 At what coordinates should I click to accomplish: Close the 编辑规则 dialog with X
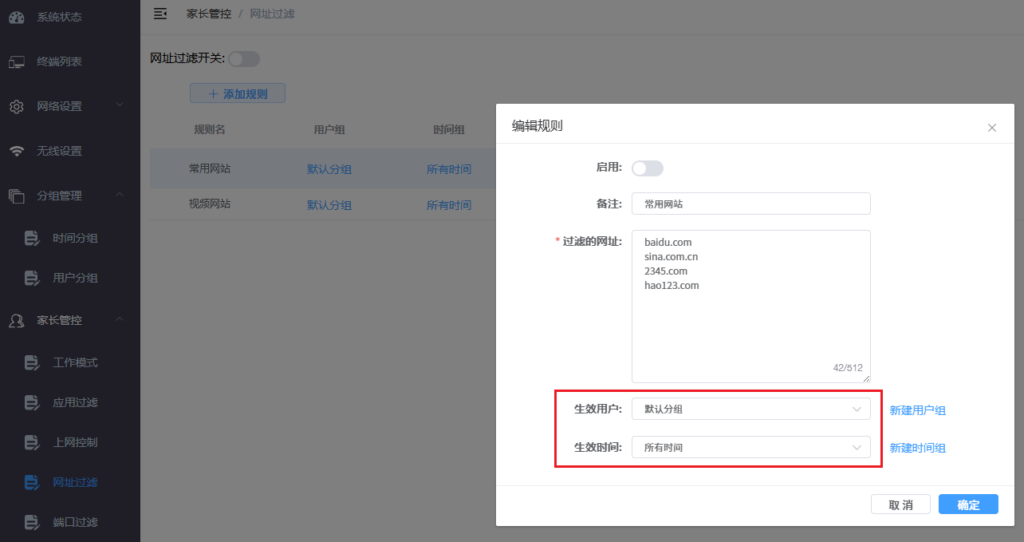point(992,128)
